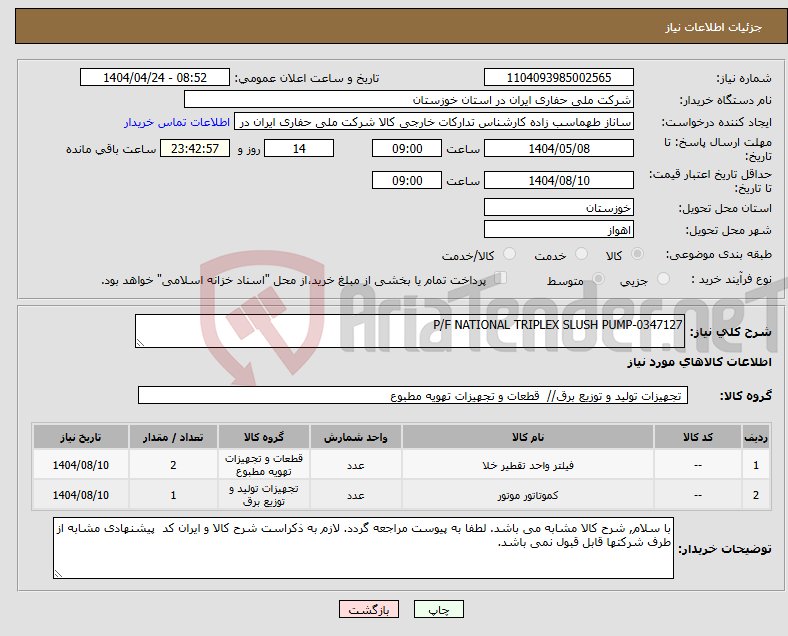
Task: Click the need number field 1104093985002565
Action: click(x=558, y=77)
